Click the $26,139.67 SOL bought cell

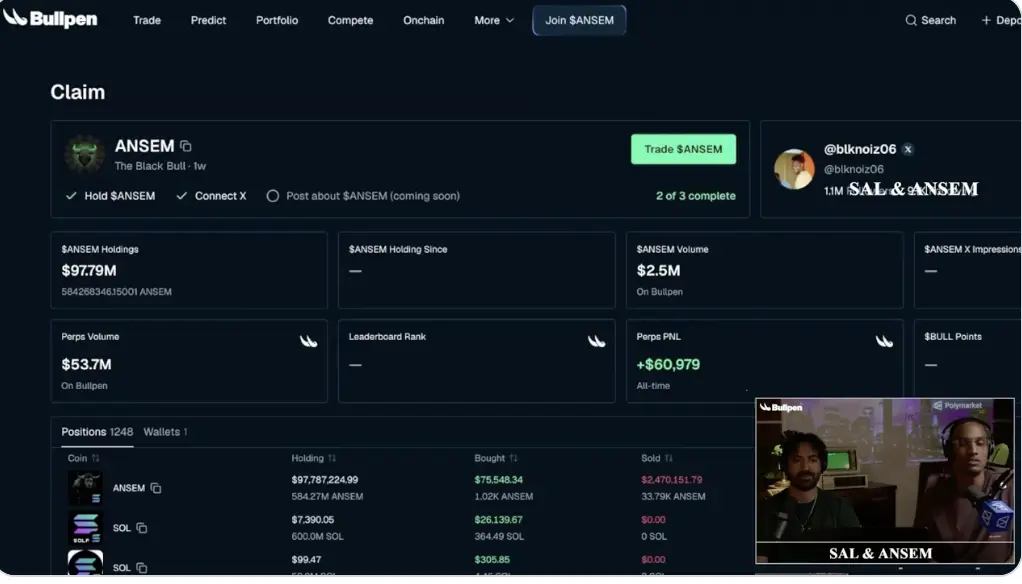tap(499, 519)
